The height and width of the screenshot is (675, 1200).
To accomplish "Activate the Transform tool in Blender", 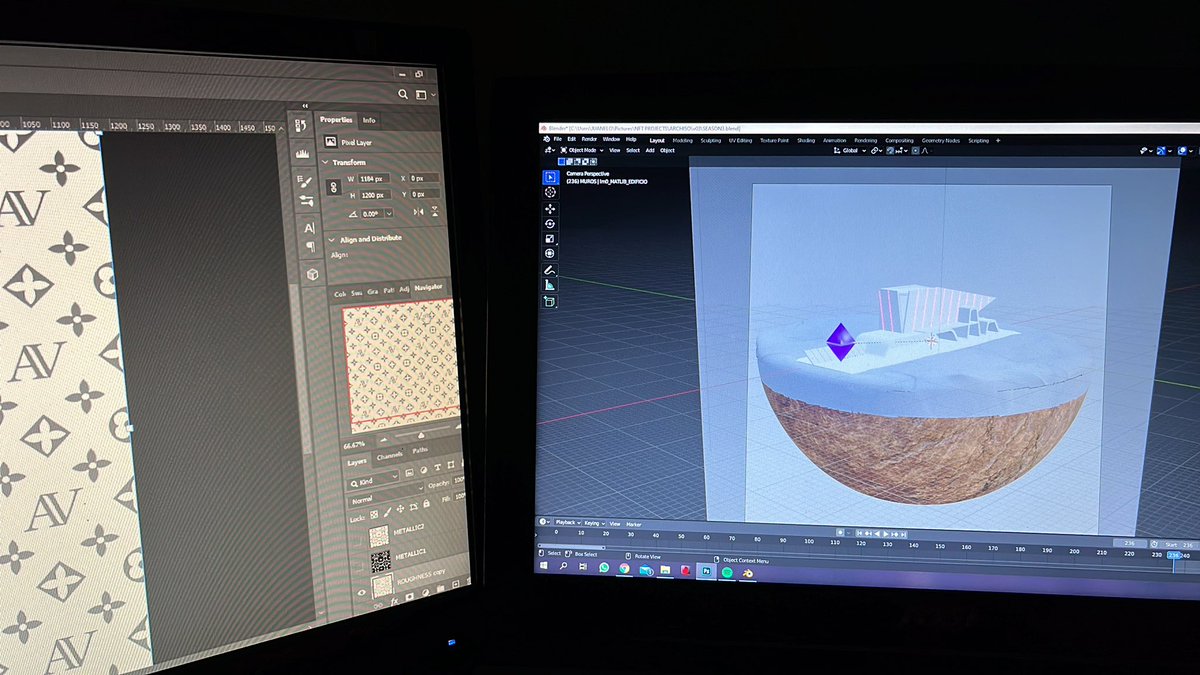I will tap(550, 254).
